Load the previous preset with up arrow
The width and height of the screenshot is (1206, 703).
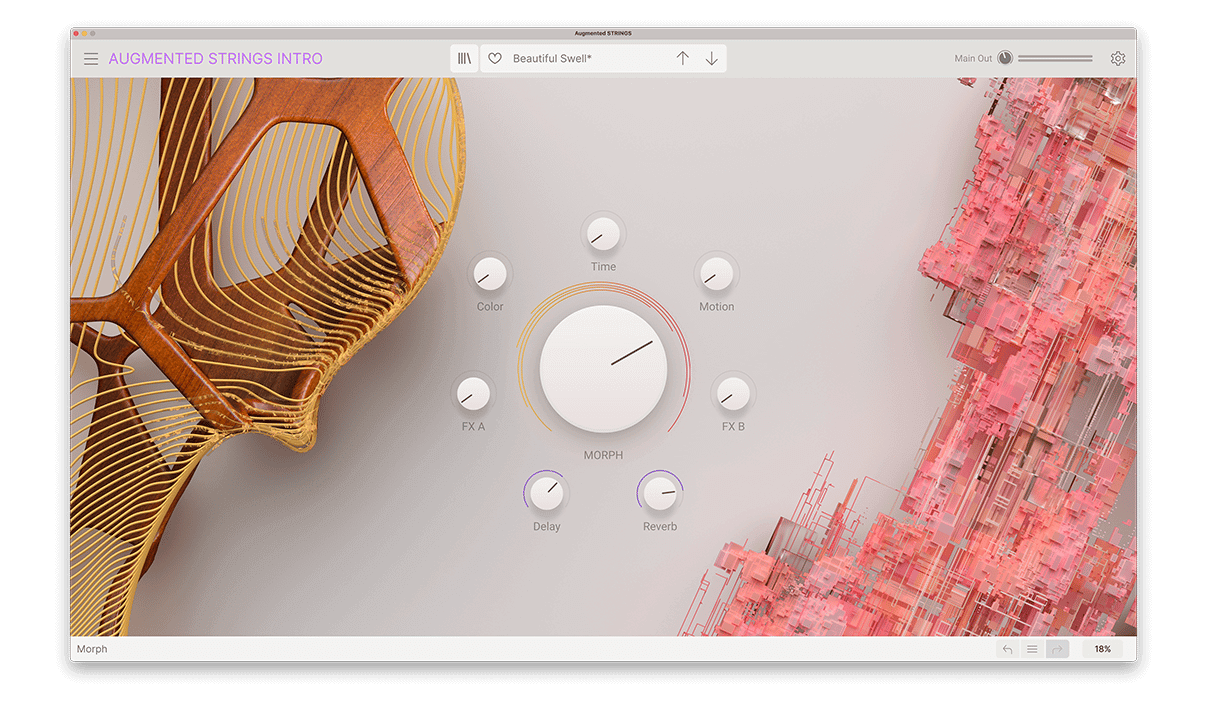point(683,58)
